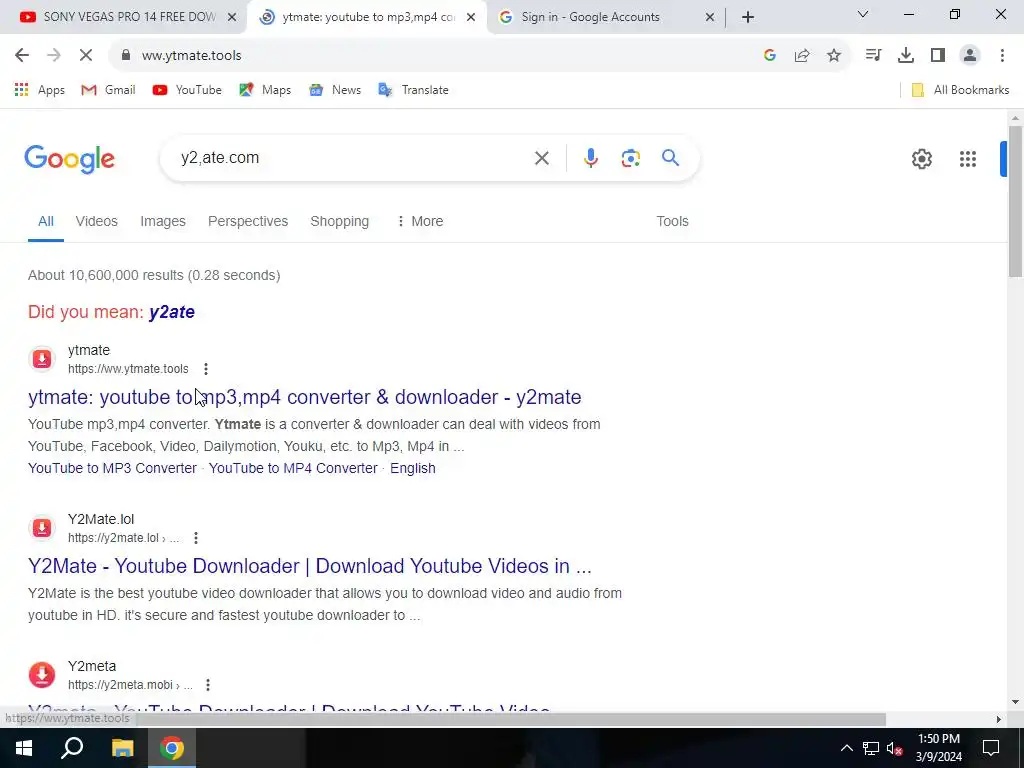
Task: Open Chrome's three-dot menu
Action: 1002,56
